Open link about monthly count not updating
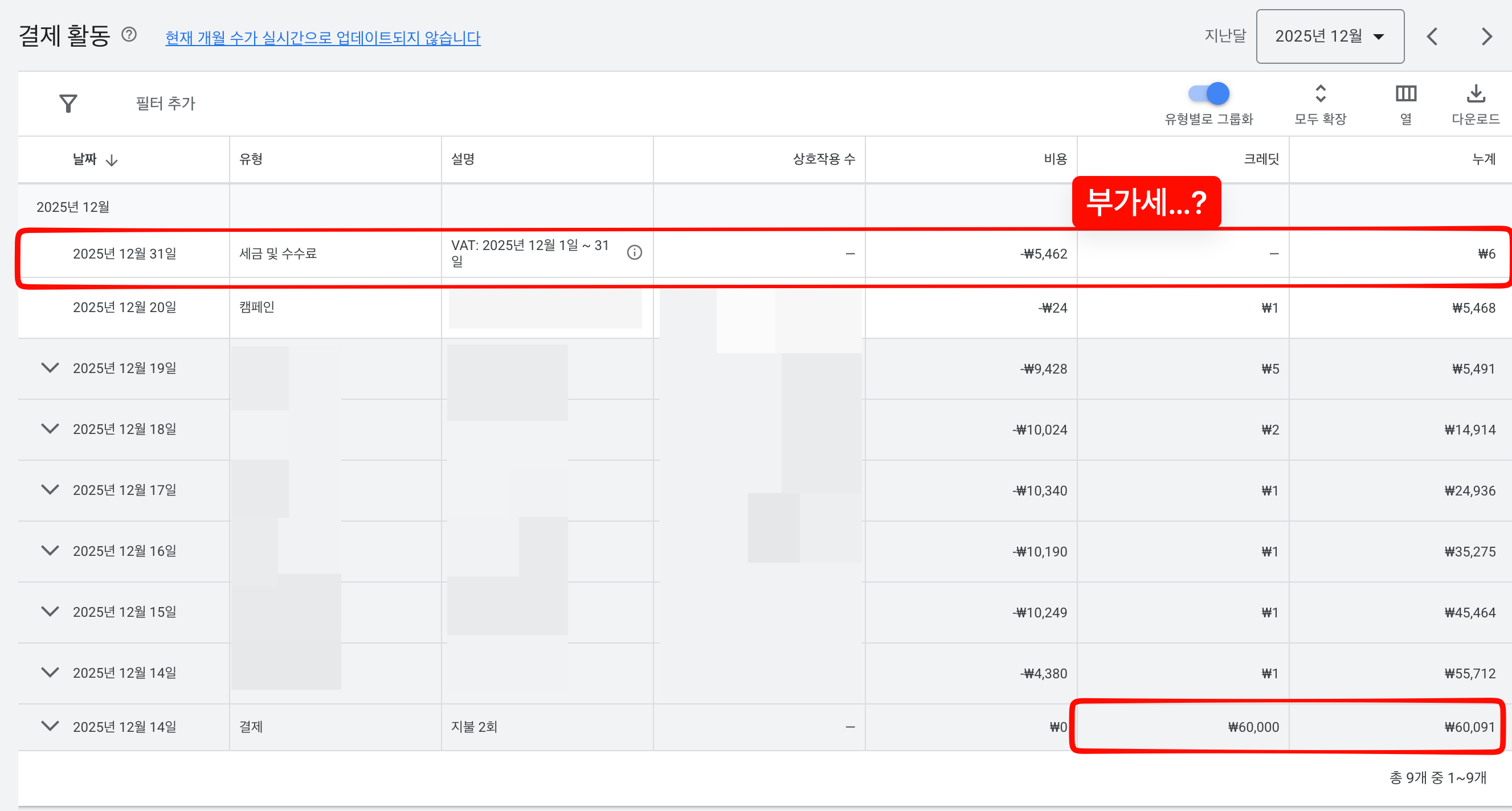 point(323,38)
